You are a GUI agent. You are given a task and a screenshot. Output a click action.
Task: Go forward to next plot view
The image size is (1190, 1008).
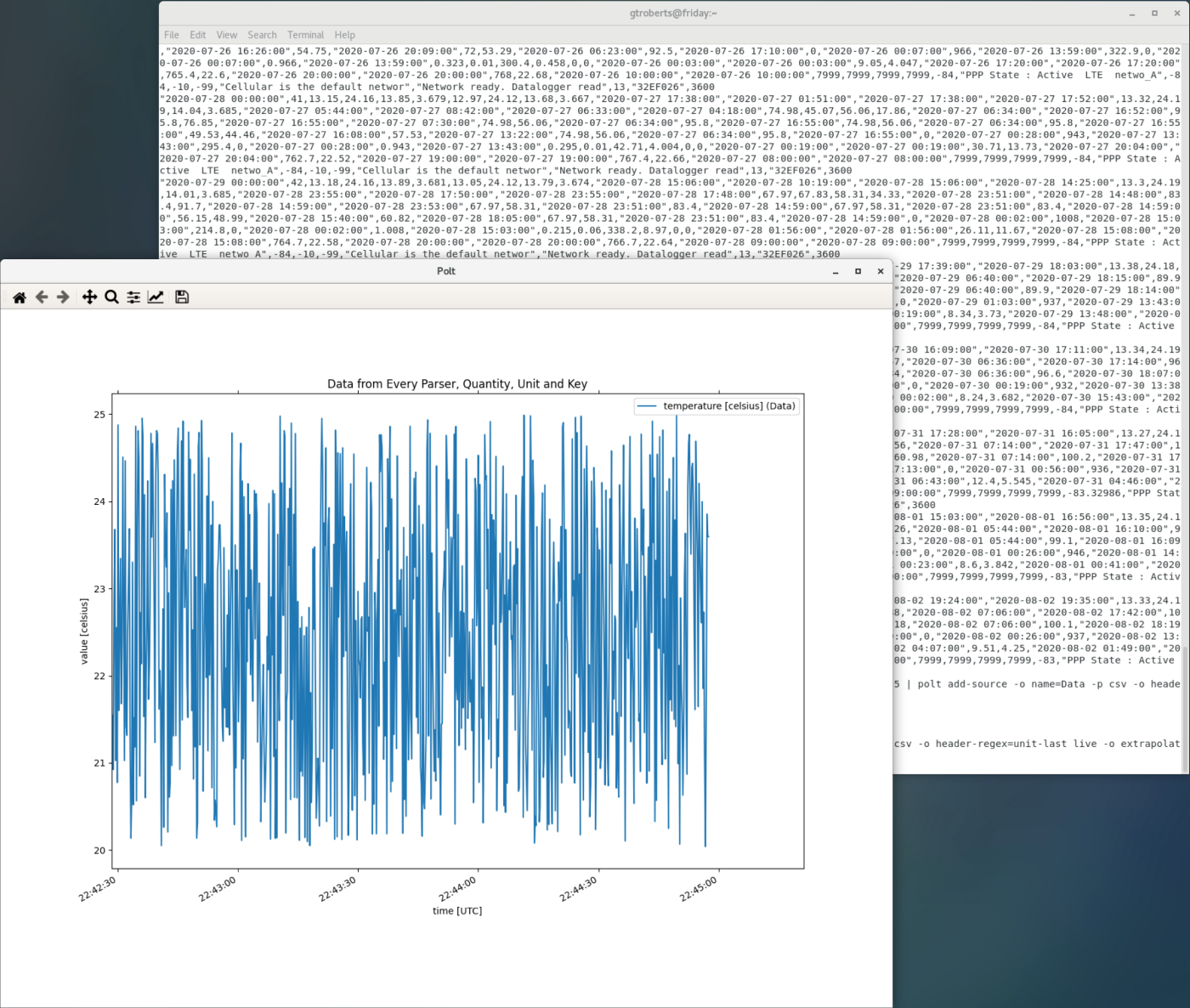[x=63, y=297]
